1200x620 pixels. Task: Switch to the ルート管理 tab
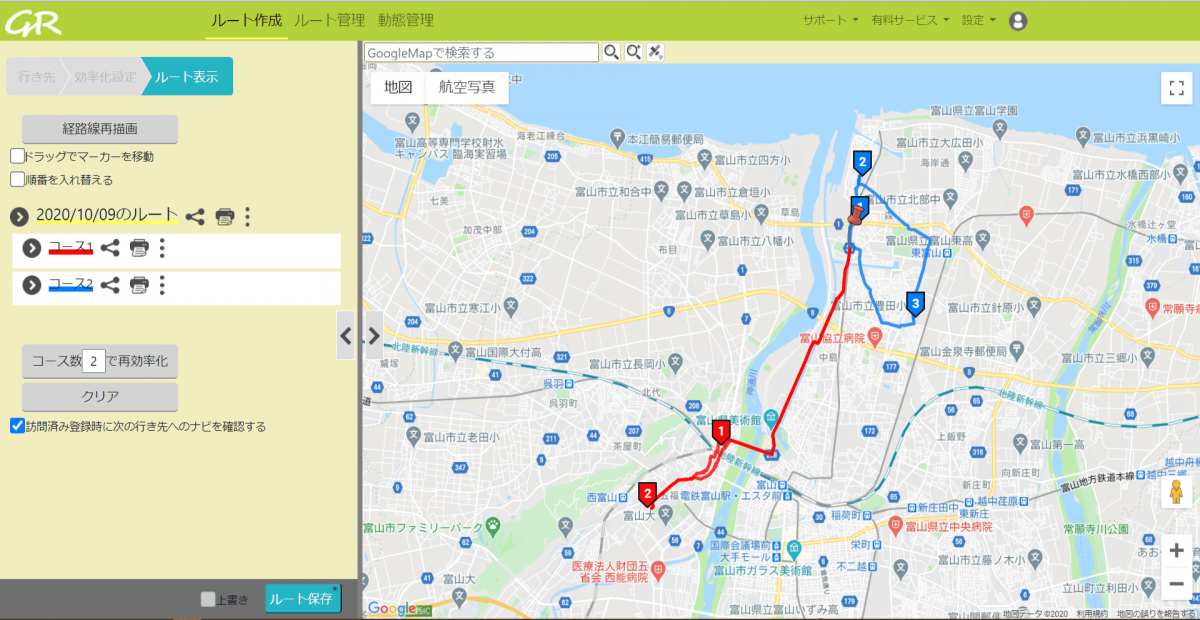coord(329,20)
